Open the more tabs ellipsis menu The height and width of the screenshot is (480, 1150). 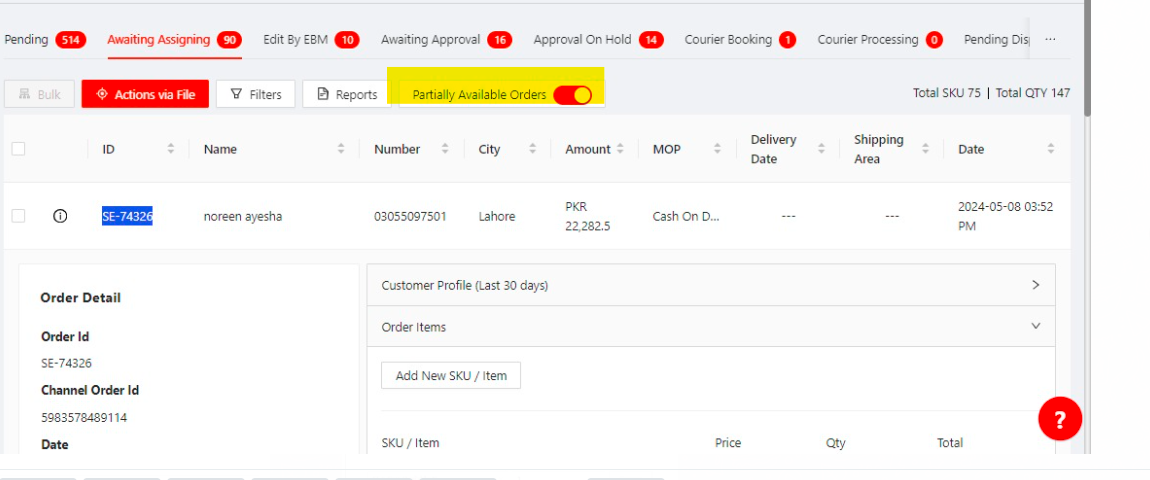(x=1050, y=40)
